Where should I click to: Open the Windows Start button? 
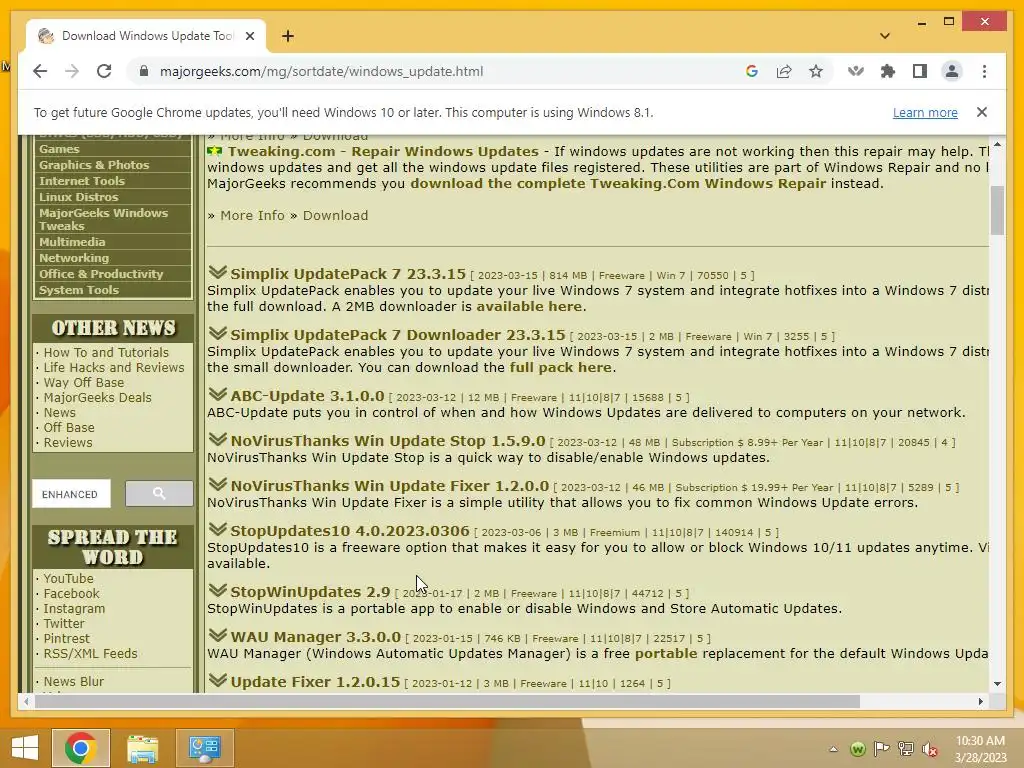point(25,747)
